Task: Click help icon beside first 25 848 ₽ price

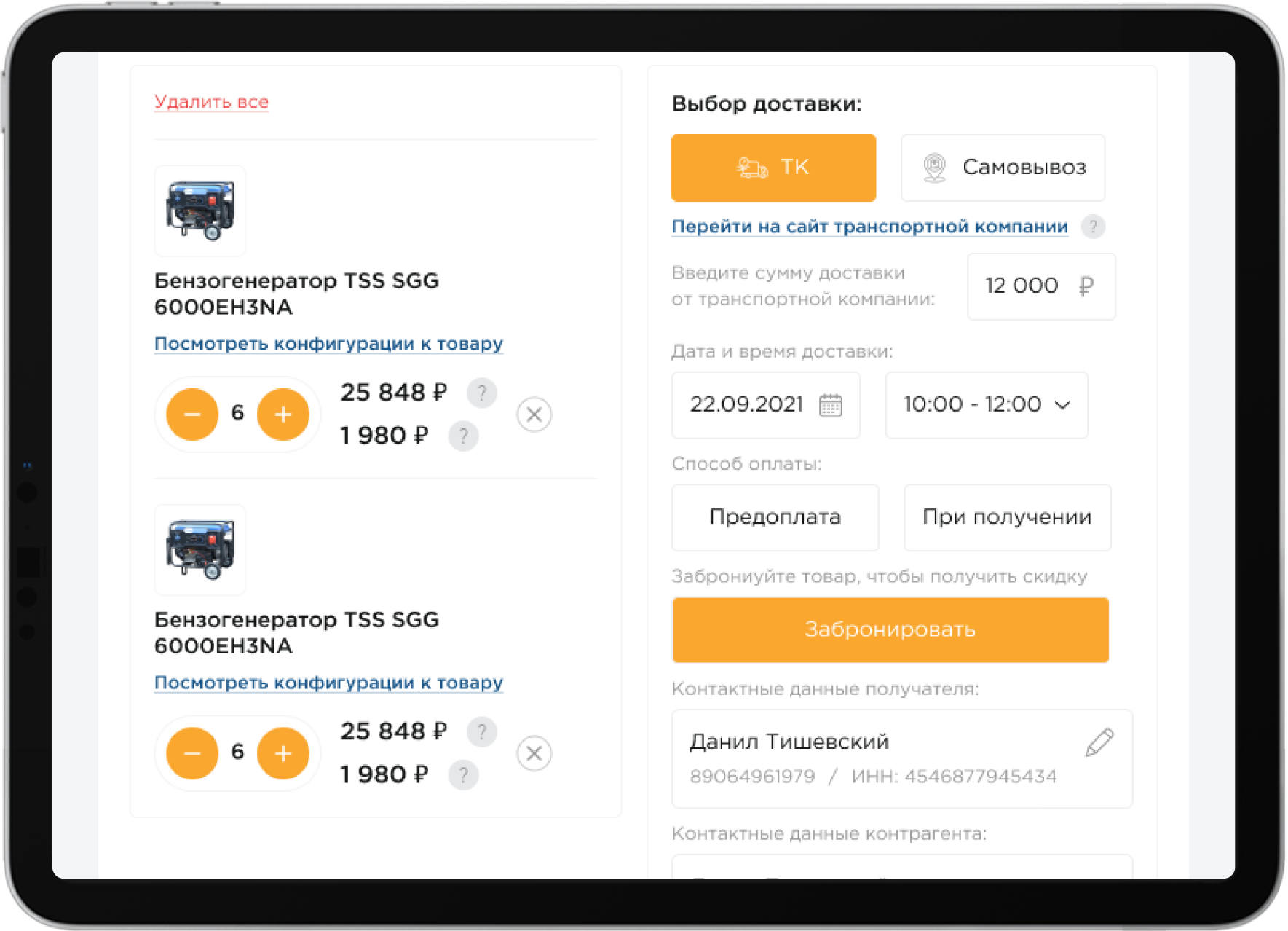Action: coord(481,393)
